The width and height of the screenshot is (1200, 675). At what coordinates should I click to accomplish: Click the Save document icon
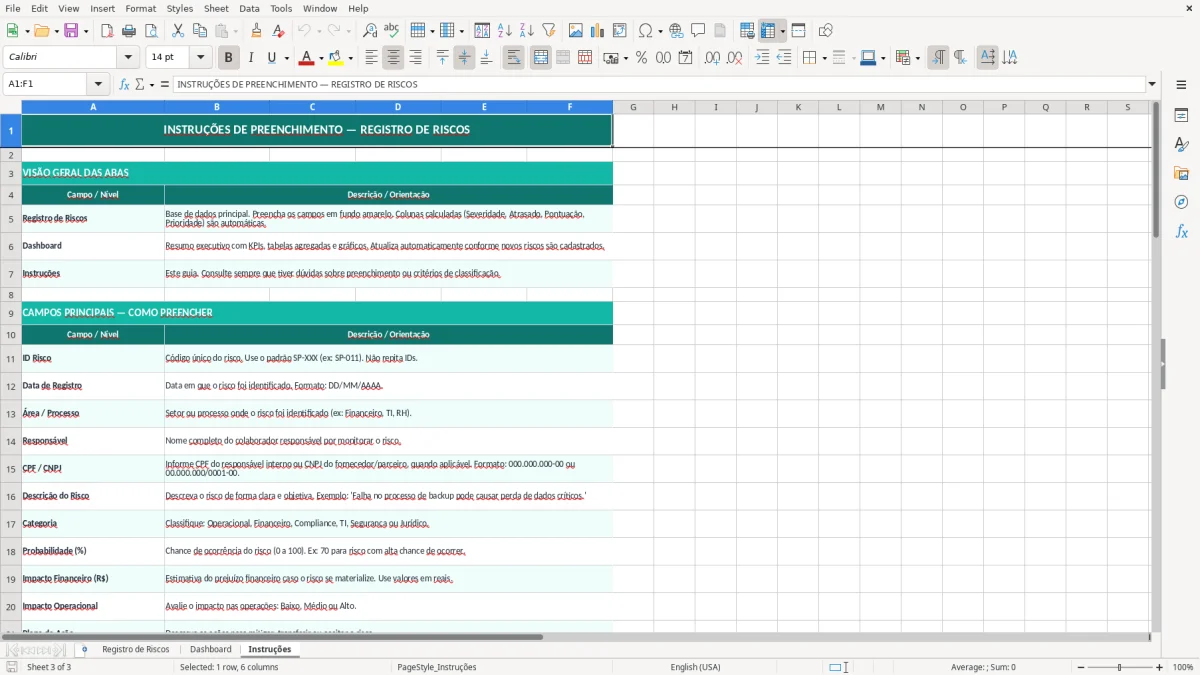70,31
